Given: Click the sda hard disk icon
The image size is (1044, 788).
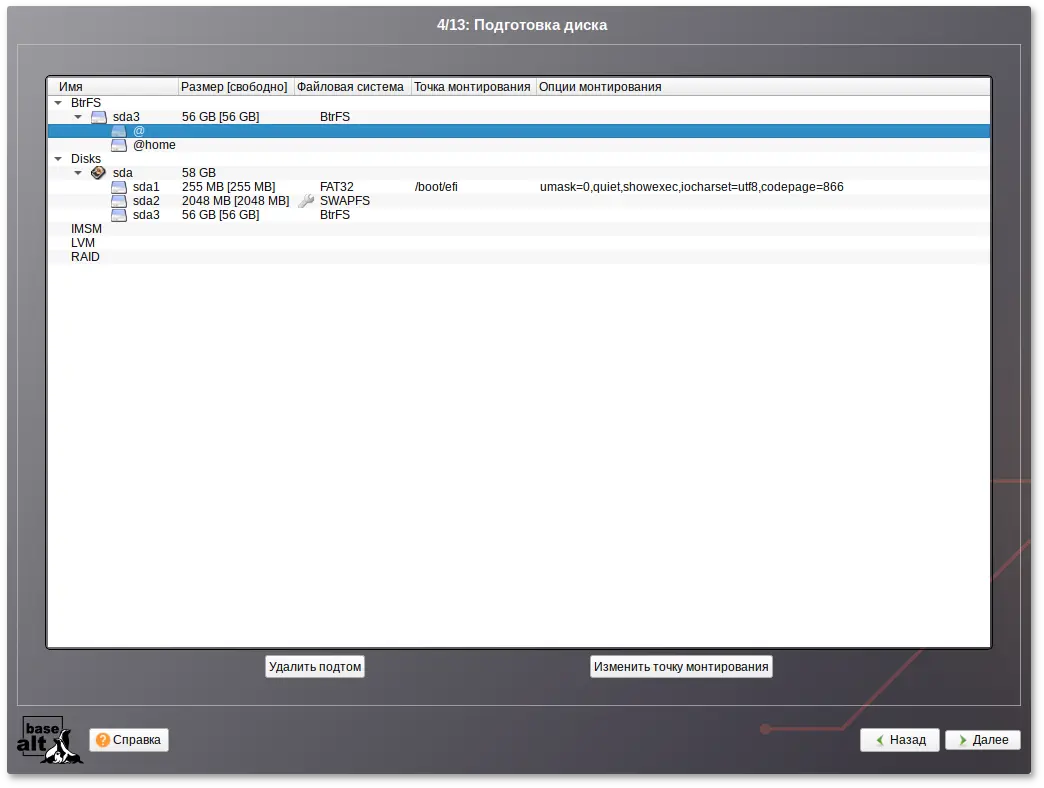Looking at the screenshot, I should (x=98, y=172).
